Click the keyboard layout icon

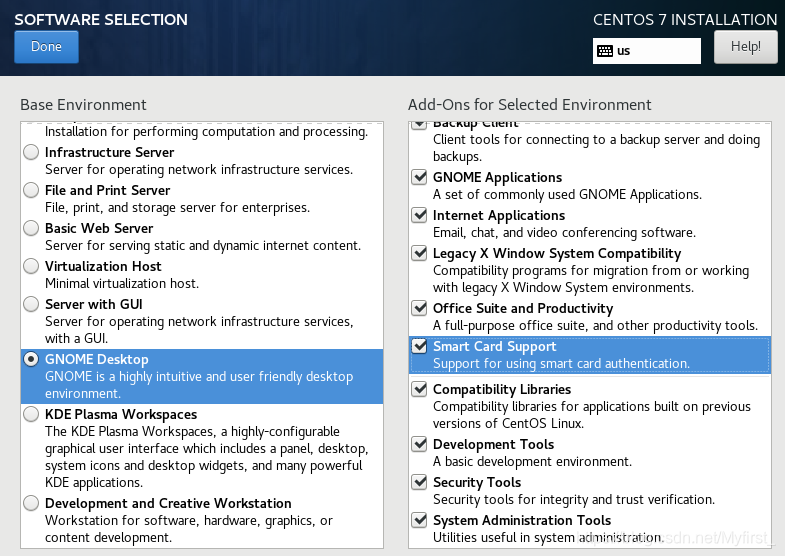pyautogui.click(x=605, y=51)
